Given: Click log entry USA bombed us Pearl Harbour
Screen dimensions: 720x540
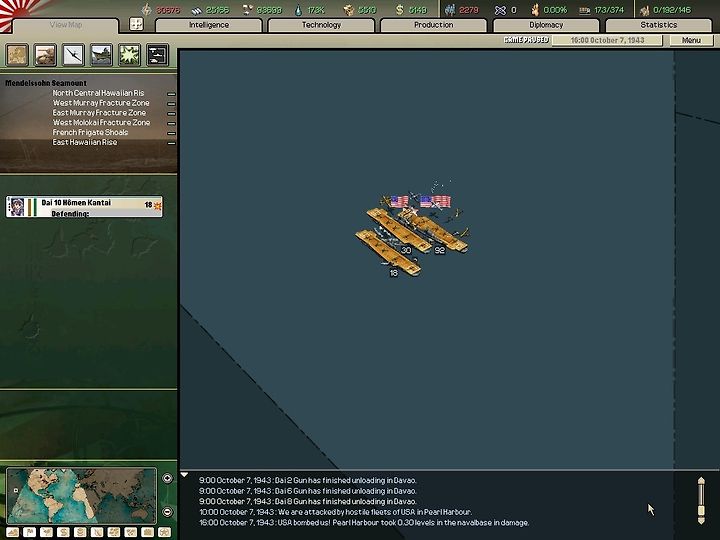Looking at the screenshot, I should (x=364, y=523).
